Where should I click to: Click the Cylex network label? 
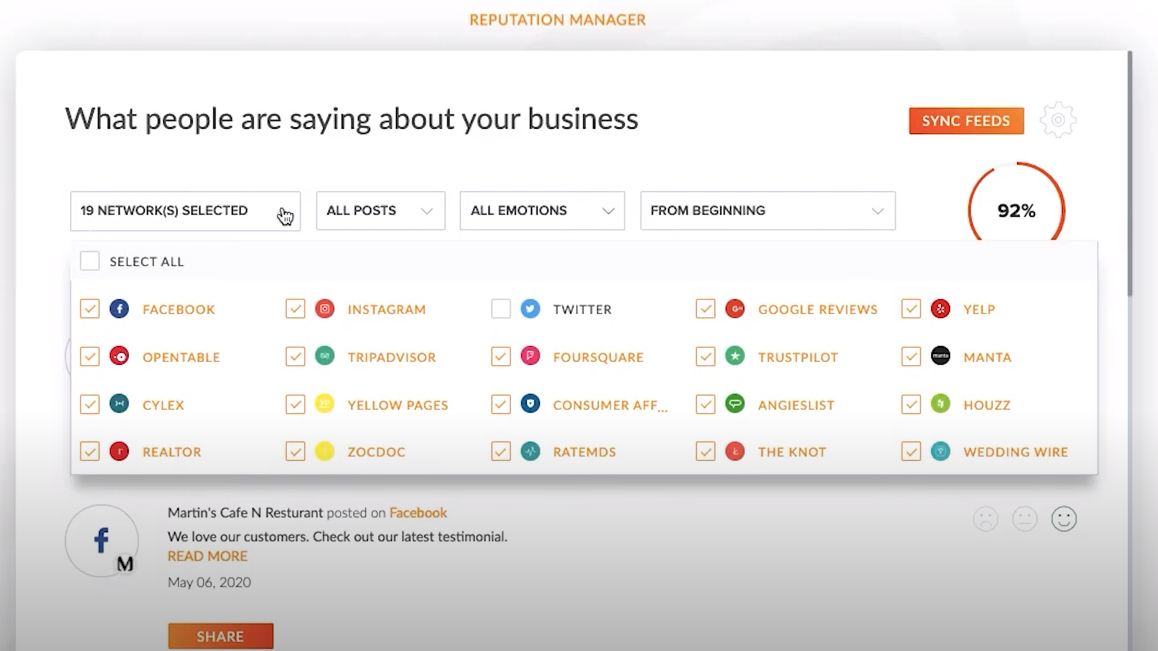pyautogui.click(x=163, y=405)
